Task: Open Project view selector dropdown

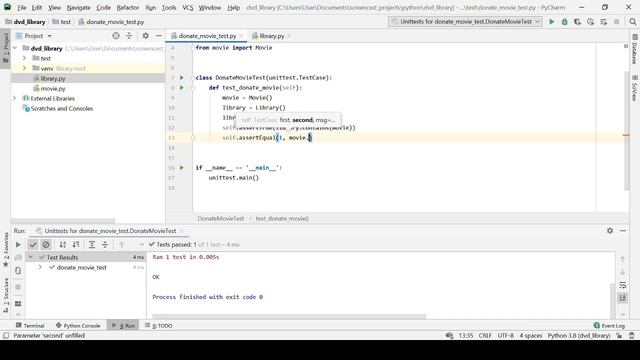Action: pyautogui.click(x=34, y=36)
